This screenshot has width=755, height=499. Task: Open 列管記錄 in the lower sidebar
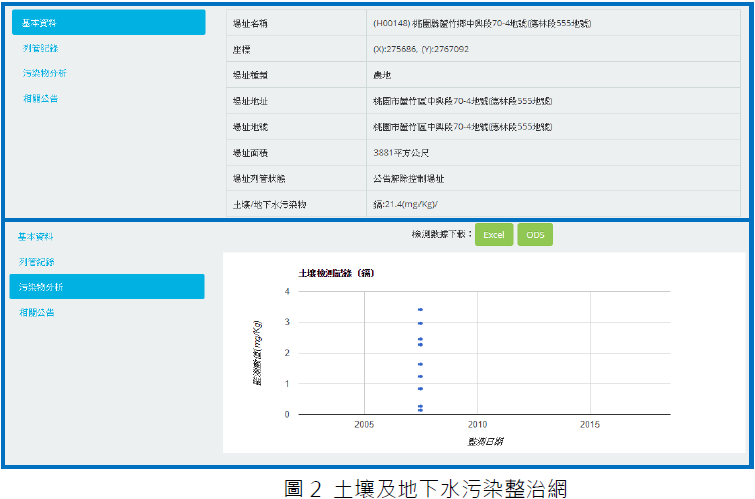[x=36, y=262]
